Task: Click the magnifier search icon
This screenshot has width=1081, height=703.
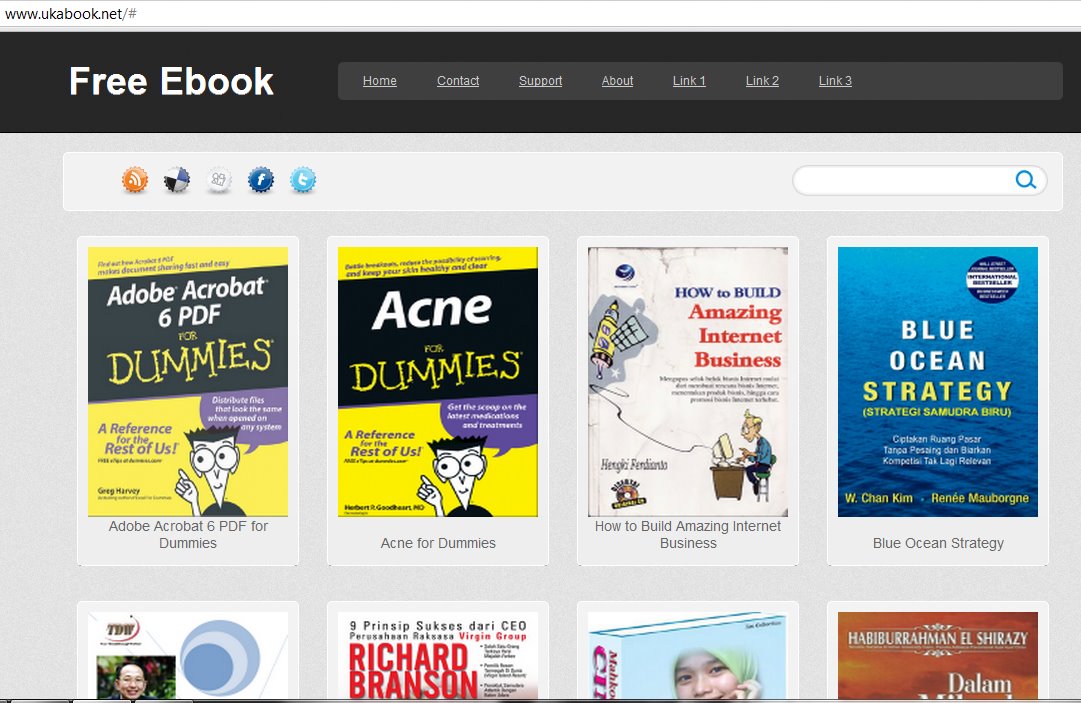Action: tap(1026, 180)
